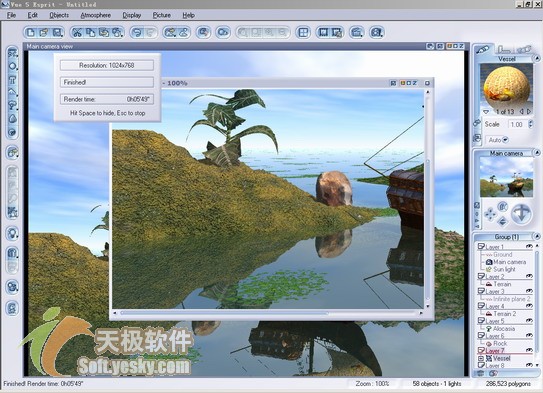This screenshot has height=393, width=543.
Task: Collapse the Main camera panel
Action: [536, 153]
